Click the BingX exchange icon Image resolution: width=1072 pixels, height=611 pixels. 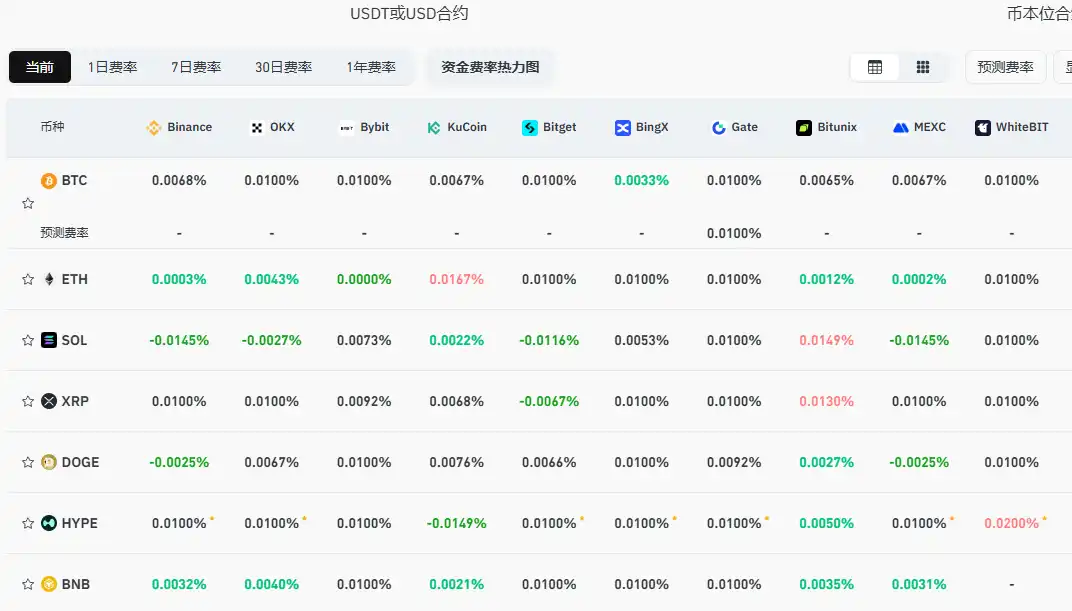tap(622, 127)
